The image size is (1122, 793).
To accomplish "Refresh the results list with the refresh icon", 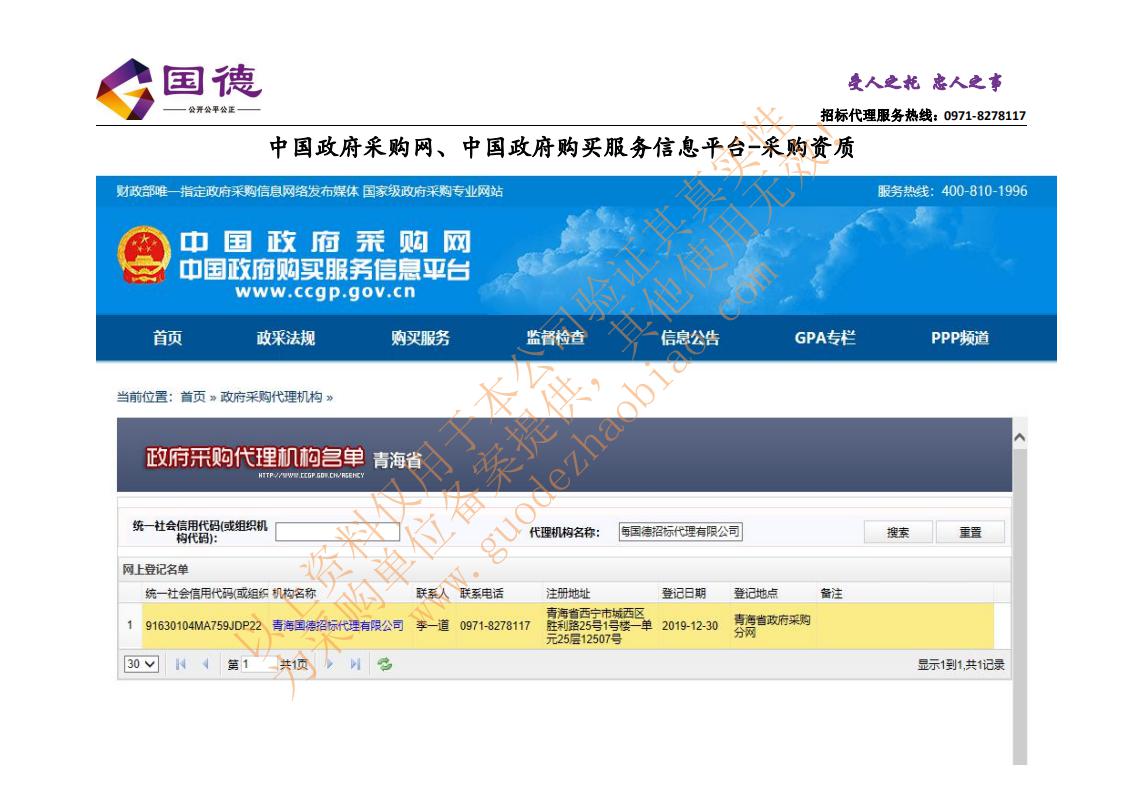I will pyautogui.click(x=384, y=662).
